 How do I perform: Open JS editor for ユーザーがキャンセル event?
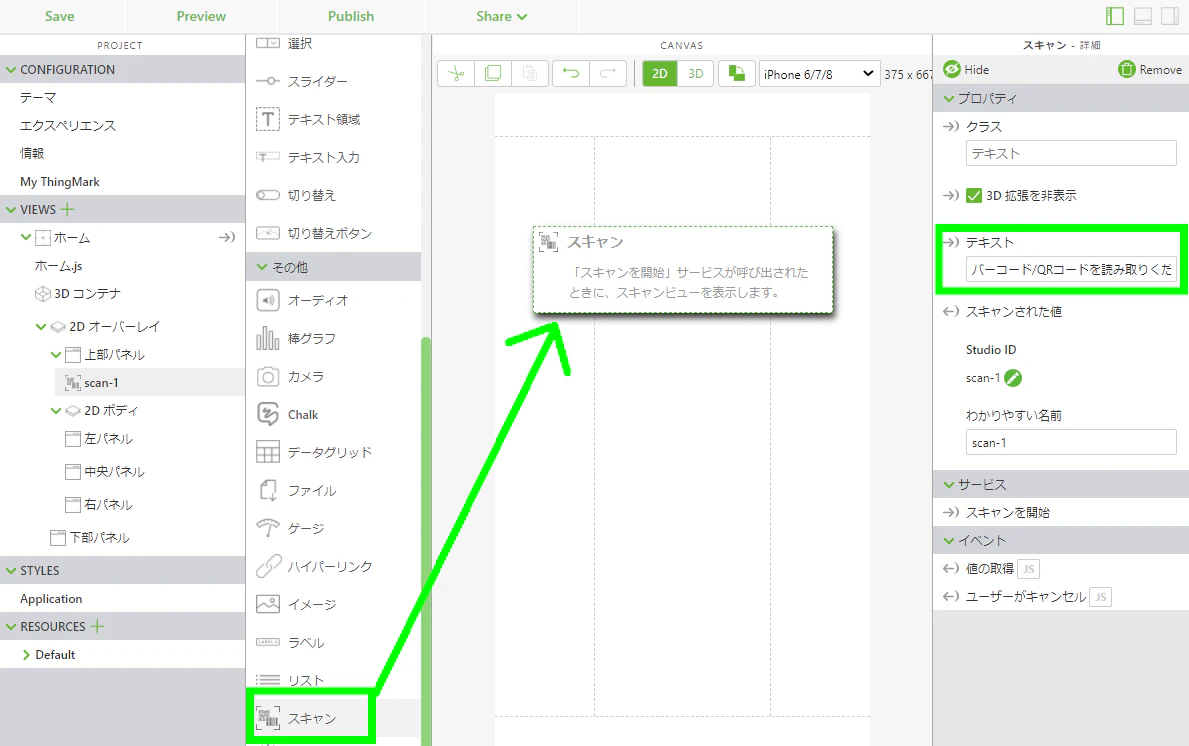(1100, 597)
